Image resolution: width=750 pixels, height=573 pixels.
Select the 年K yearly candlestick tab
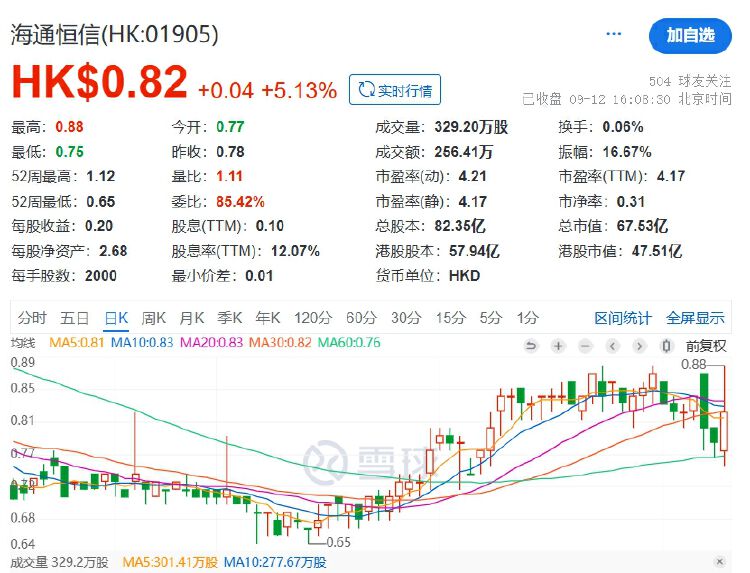point(268,318)
